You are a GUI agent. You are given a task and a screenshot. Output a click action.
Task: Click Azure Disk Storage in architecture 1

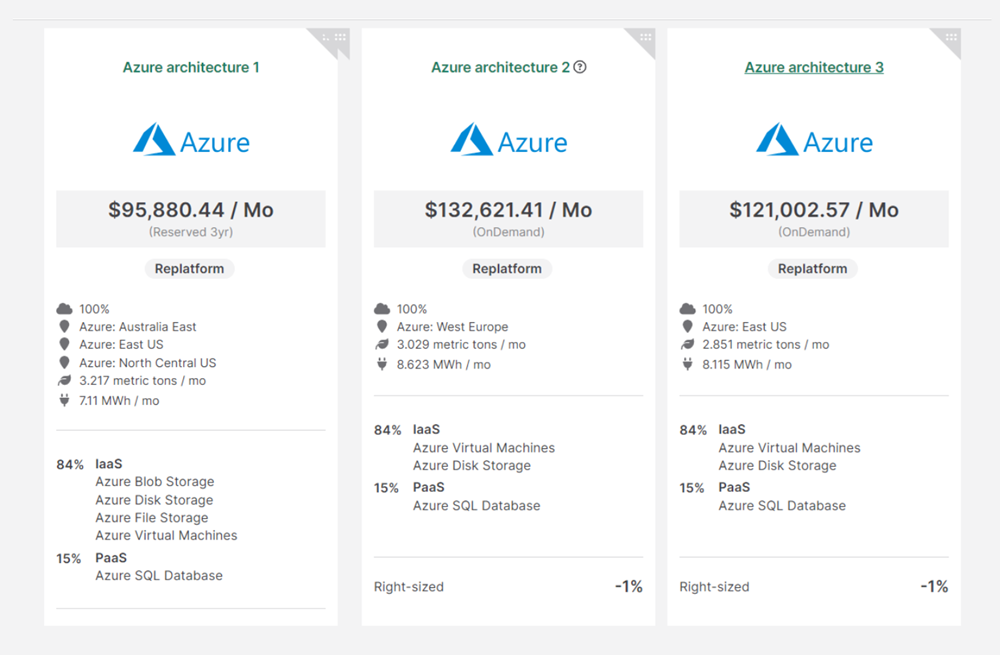coord(154,500)
